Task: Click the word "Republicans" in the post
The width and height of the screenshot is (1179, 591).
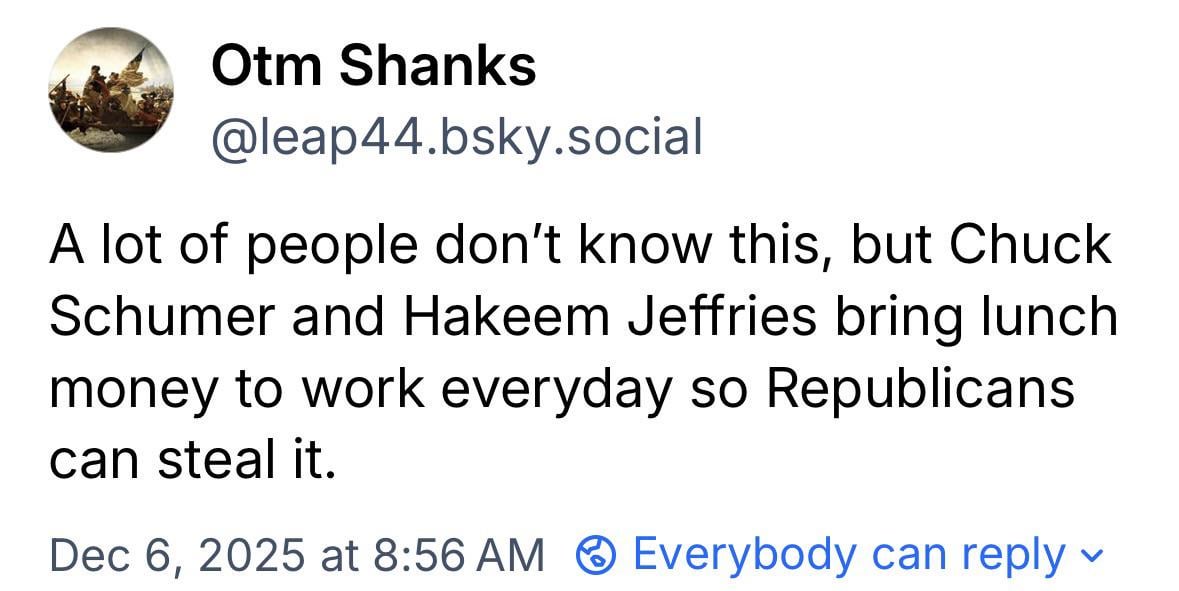Action: [920, 389]
